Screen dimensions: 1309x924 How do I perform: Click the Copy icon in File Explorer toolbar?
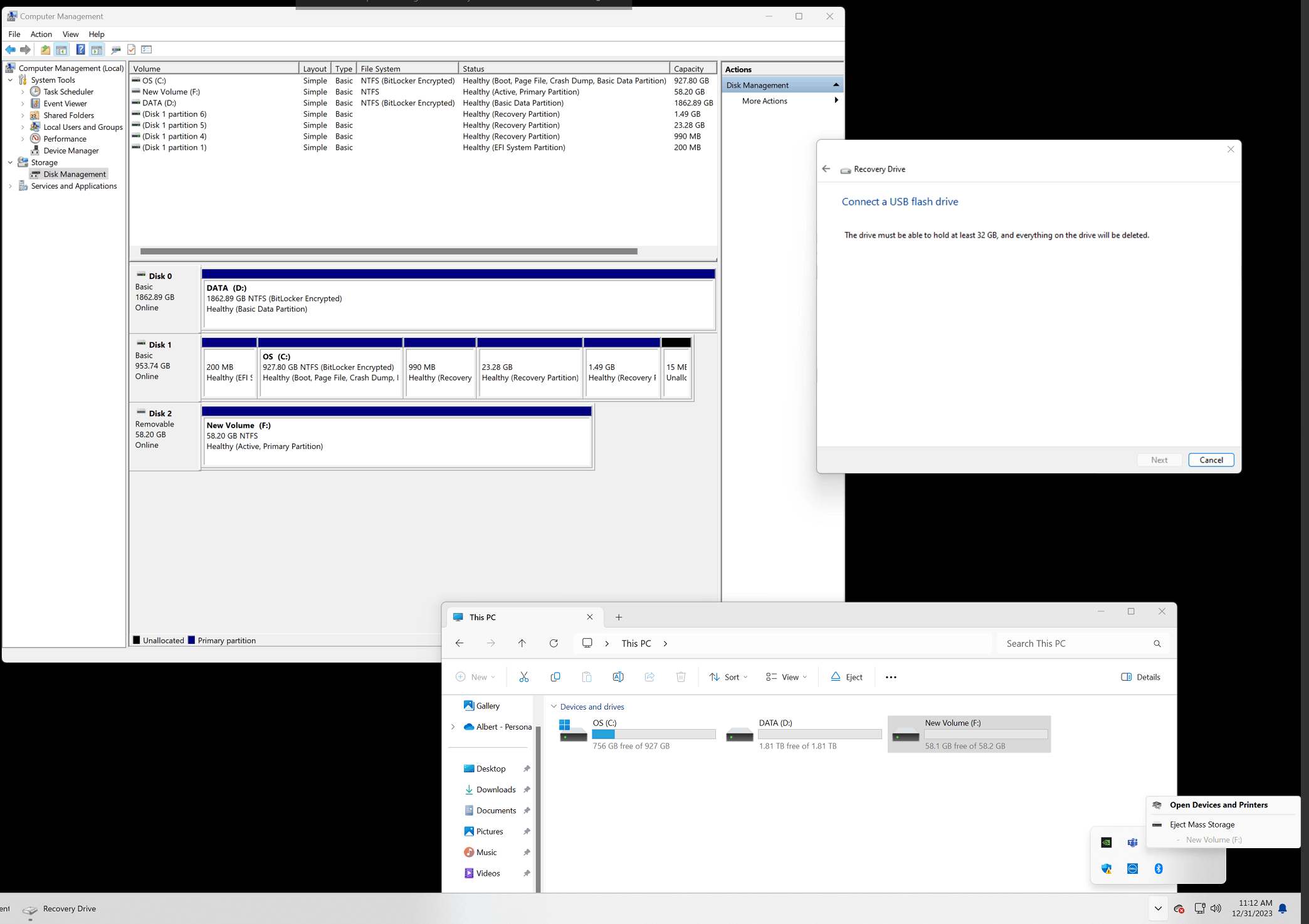[x=555, y=677]
